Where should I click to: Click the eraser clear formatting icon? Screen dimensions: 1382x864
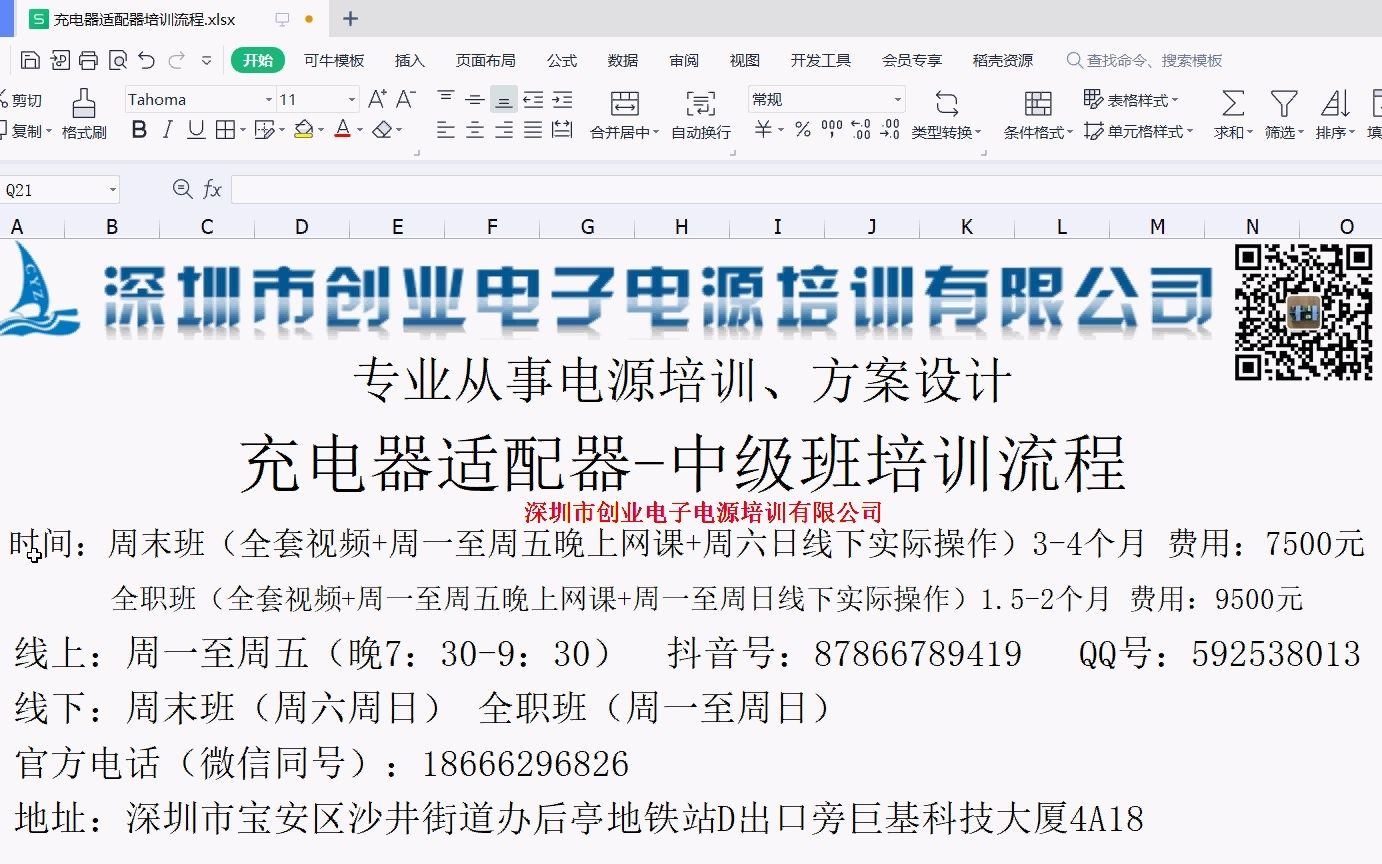(381, 130)
